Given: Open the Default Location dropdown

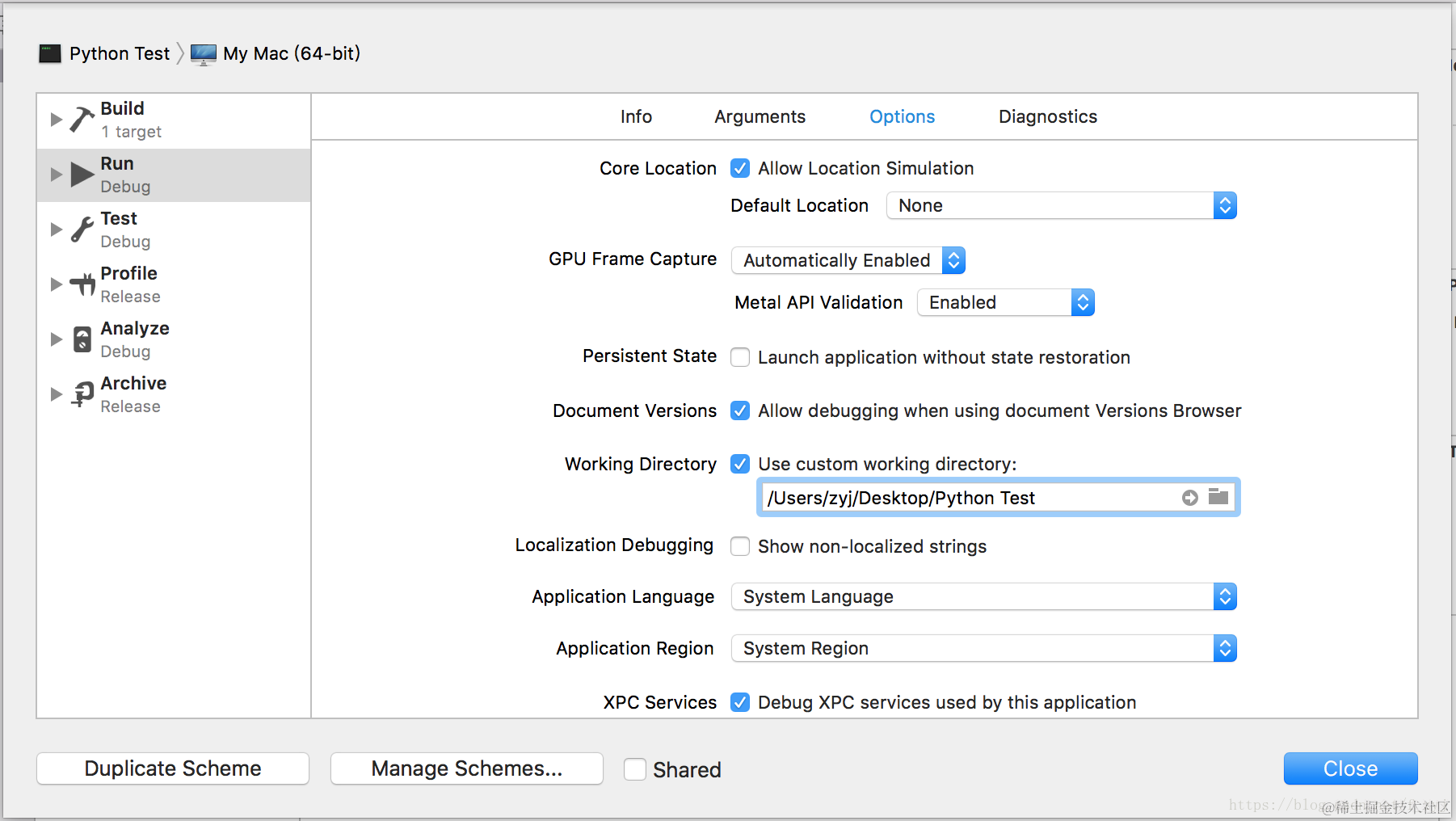Looking at the screenshot, I should [x=1061, y=205].
